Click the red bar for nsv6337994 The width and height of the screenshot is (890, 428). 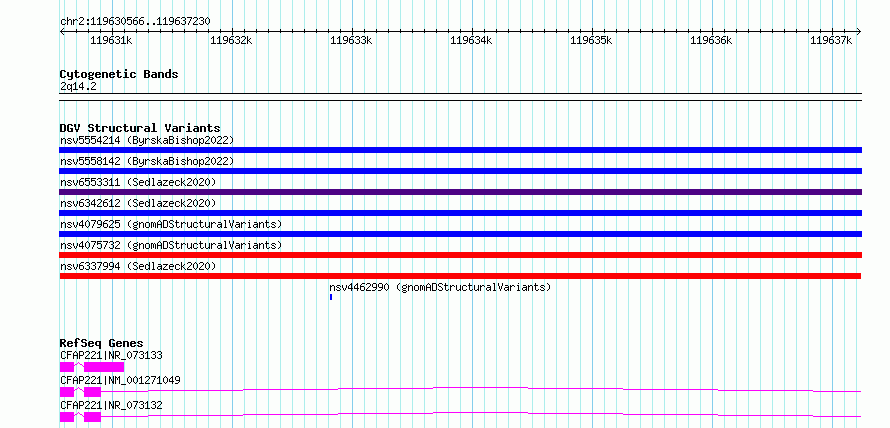coord(460,276)
